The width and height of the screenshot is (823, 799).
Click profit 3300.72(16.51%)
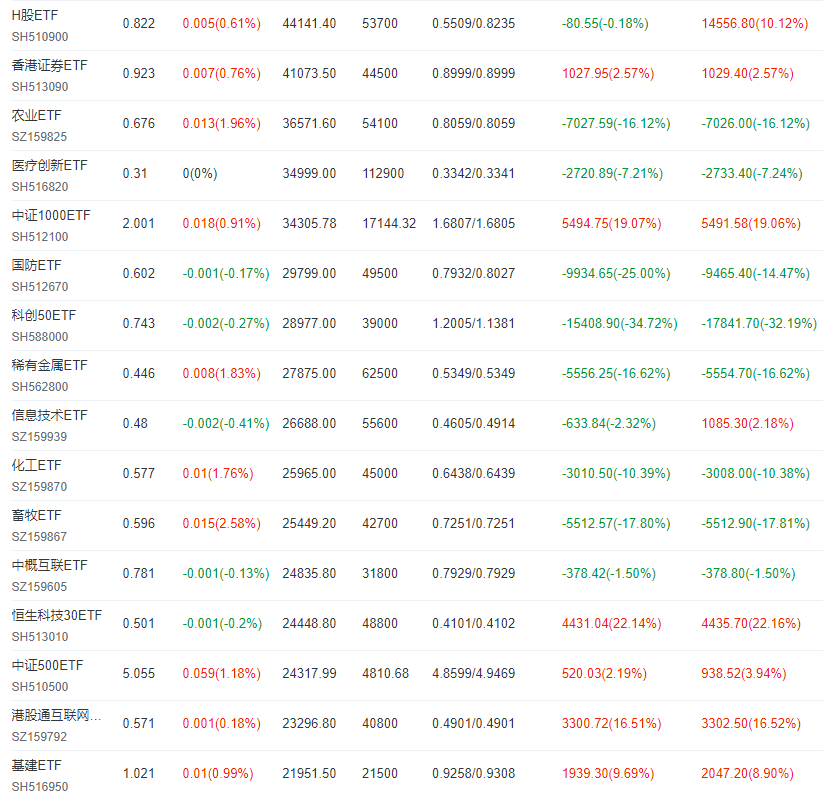coord(611,723)
